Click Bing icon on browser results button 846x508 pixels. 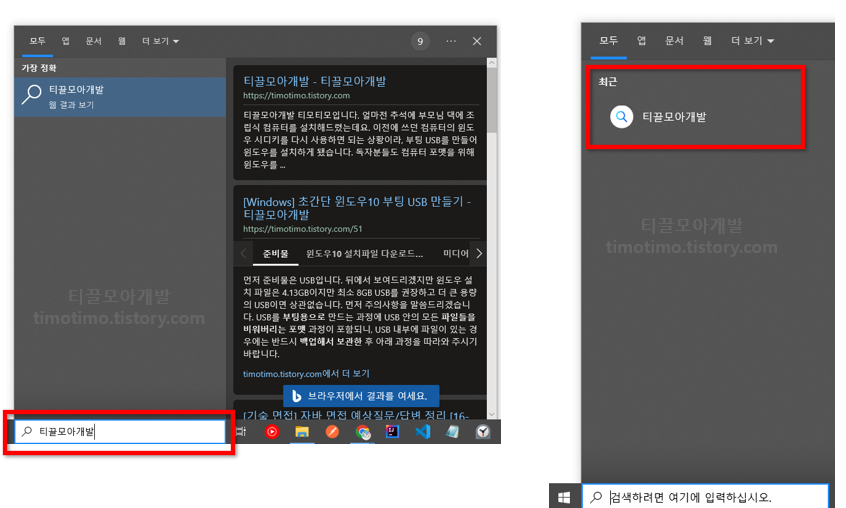(x=296, y=396)
